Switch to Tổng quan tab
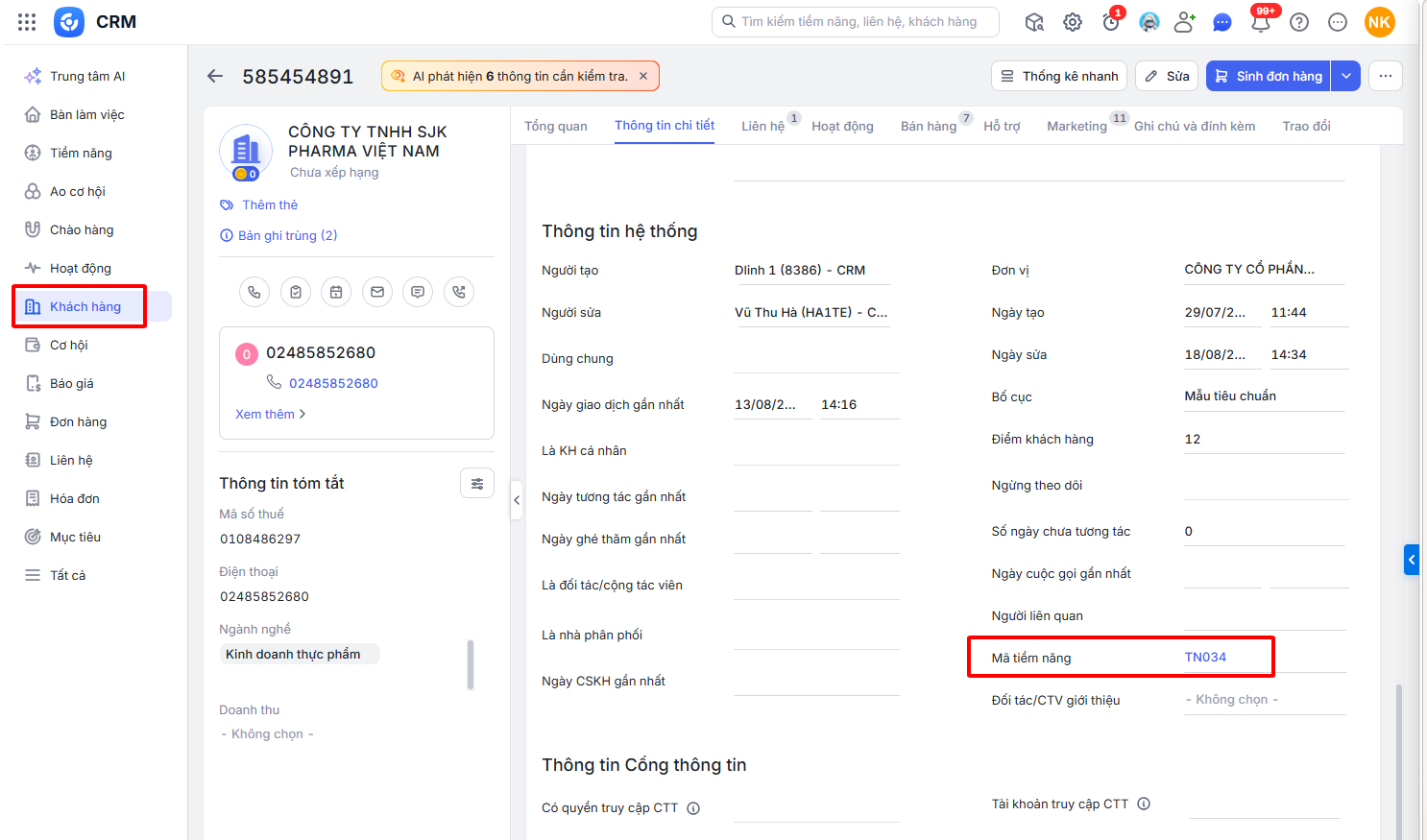The height and width of the screenshot is (840, 1427). point(556,126)
